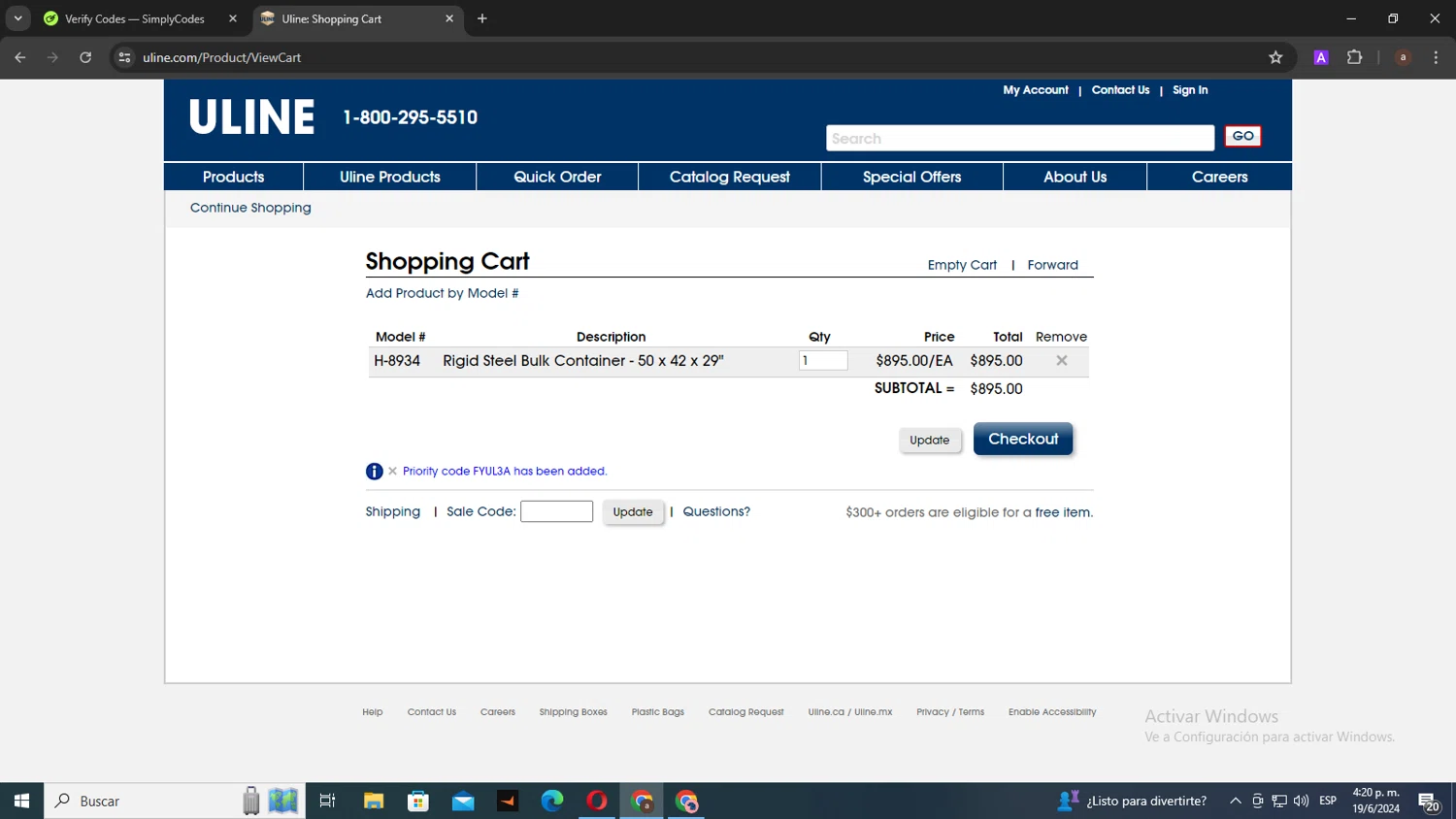Go back to previous page
The image size is (1456, 819).
(x=20, y=57)
